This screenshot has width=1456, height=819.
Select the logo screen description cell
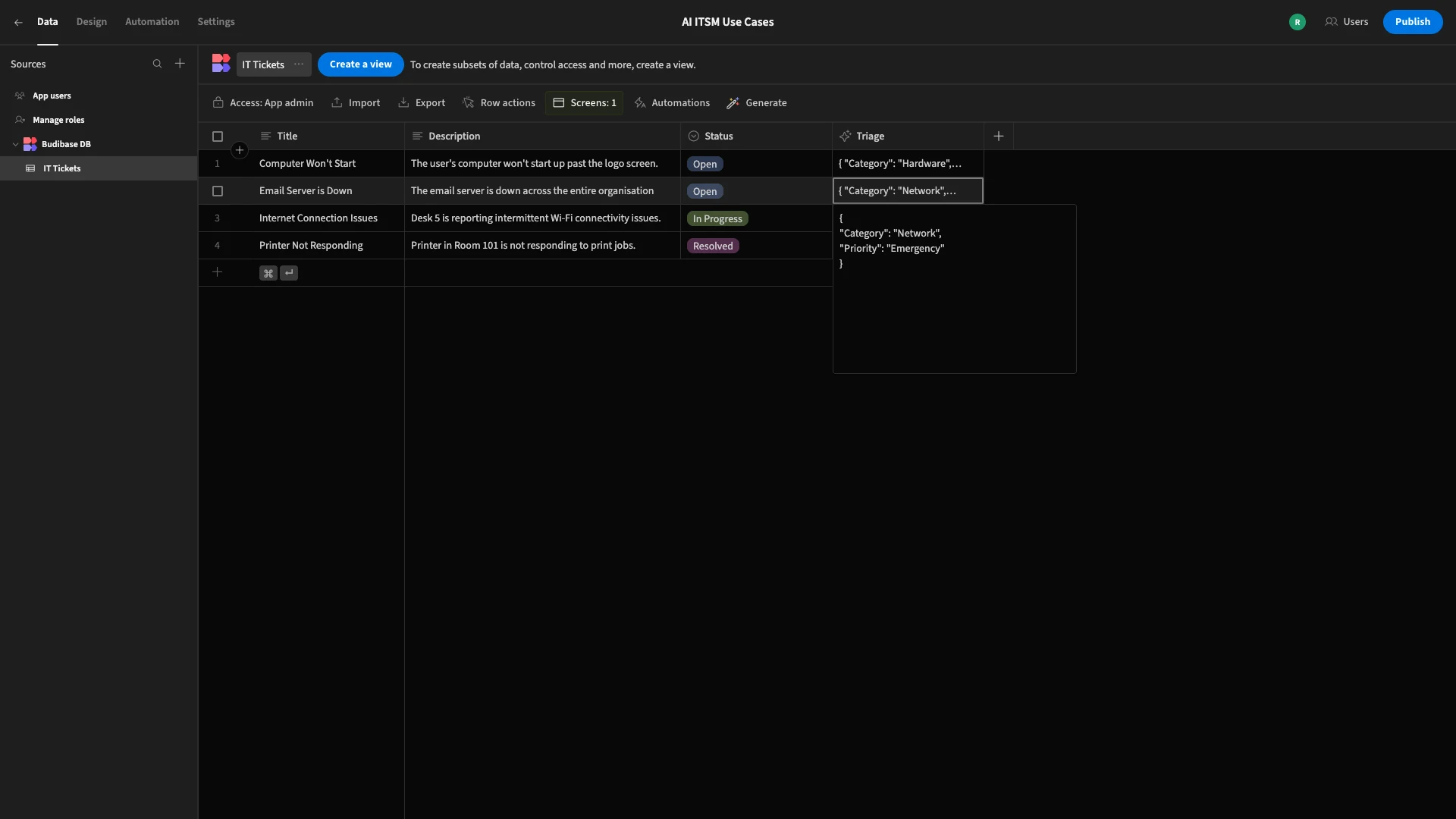click(543, 164)
